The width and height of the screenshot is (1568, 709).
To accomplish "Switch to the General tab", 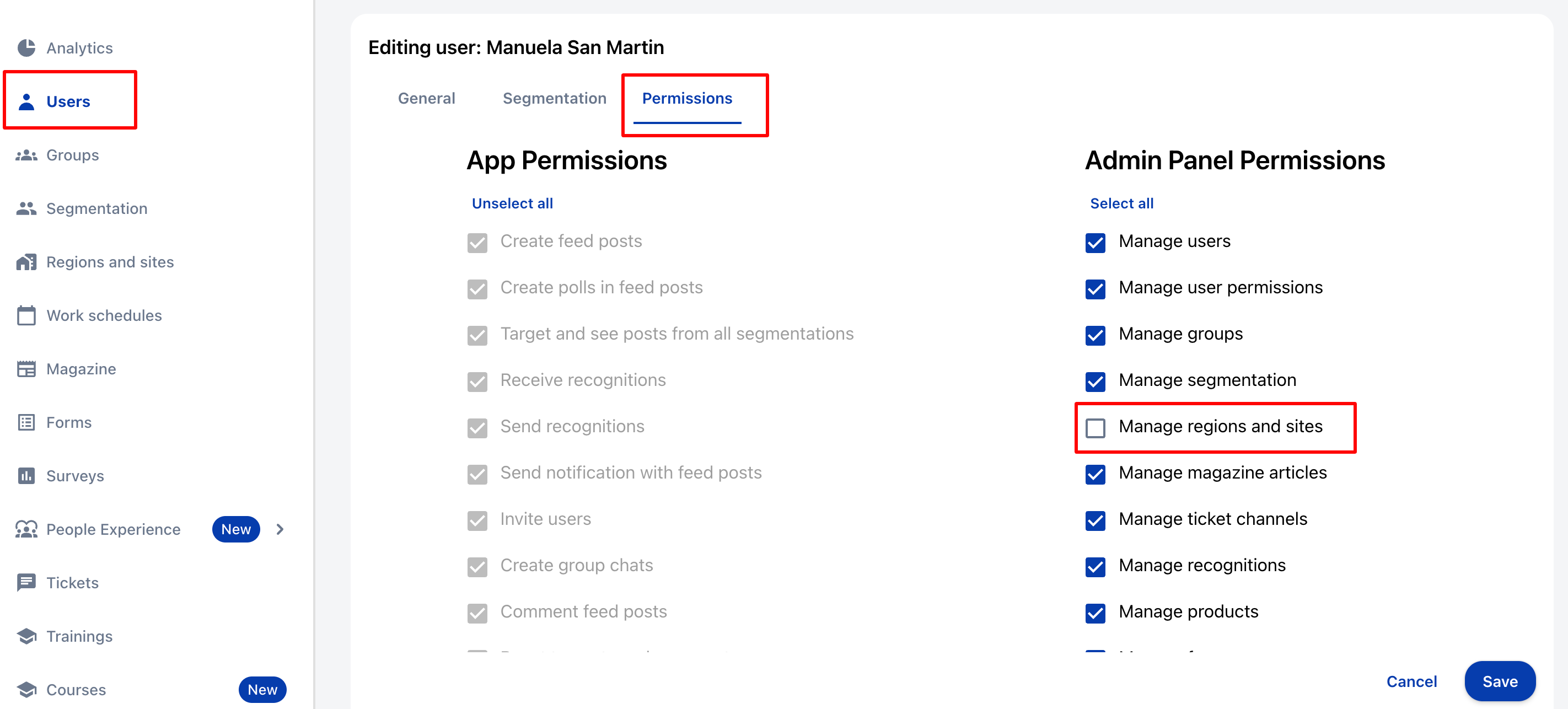I will click(x=426, y=99).
